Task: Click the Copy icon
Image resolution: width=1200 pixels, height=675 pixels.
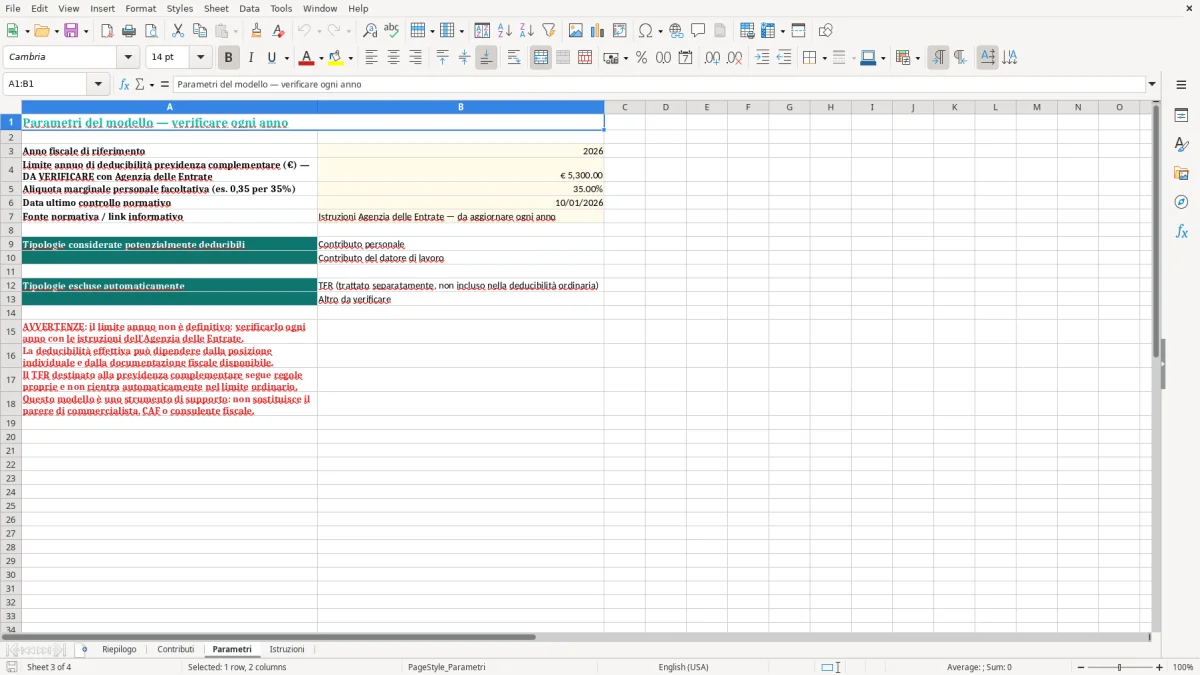Action: click(200, 31)
